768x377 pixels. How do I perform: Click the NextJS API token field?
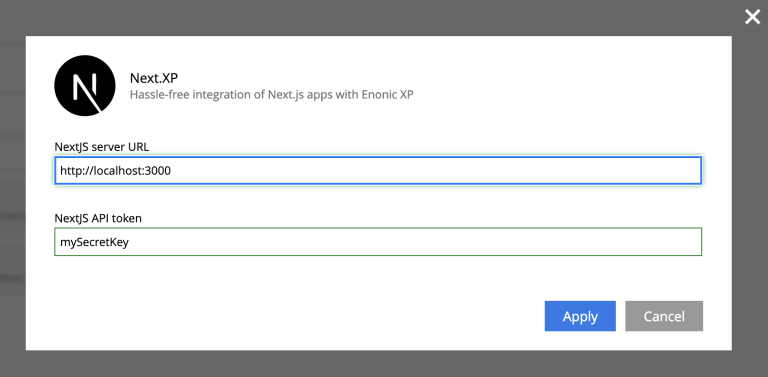tap(378, 241)
